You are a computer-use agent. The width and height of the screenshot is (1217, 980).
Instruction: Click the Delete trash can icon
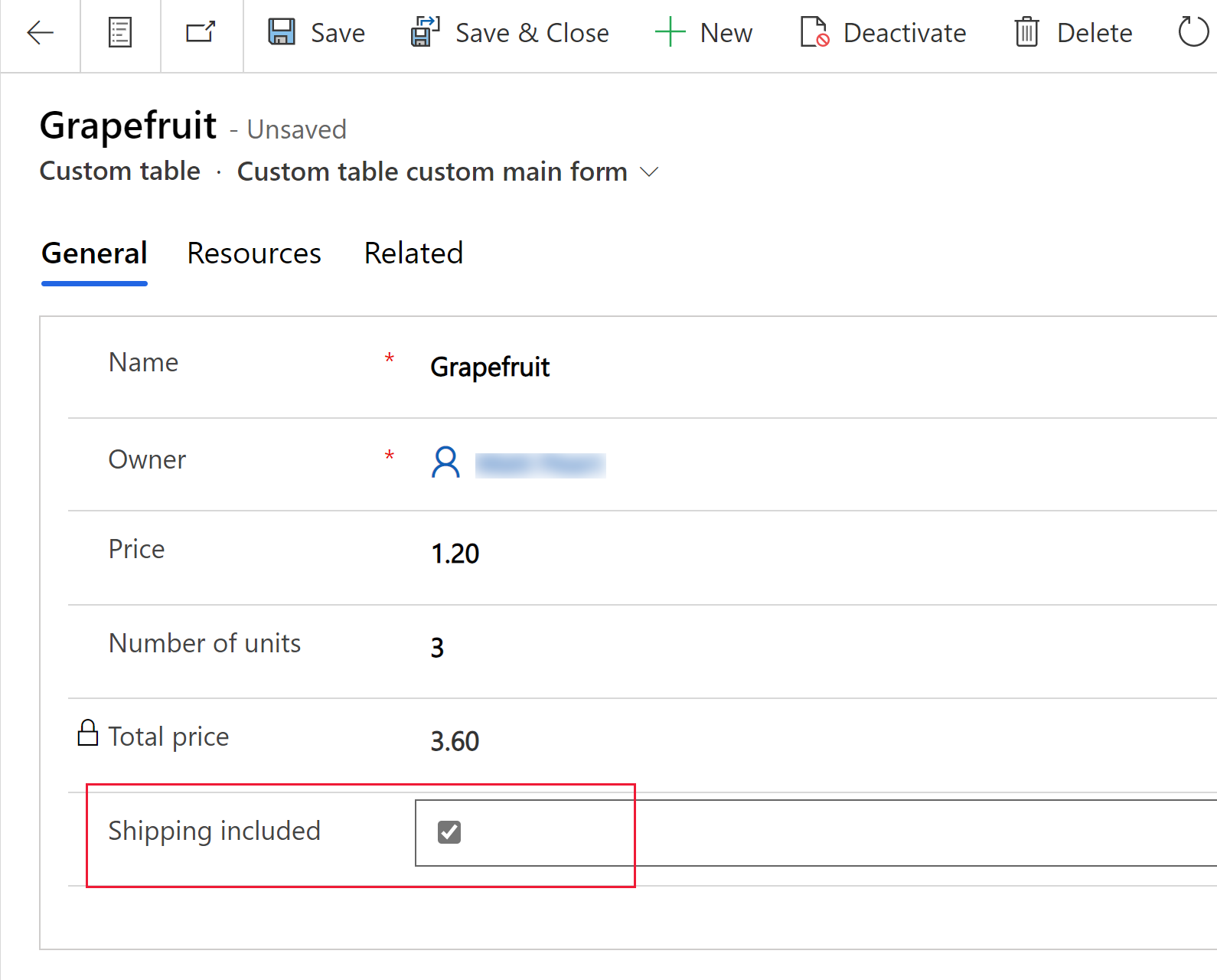coord(1026,32)
